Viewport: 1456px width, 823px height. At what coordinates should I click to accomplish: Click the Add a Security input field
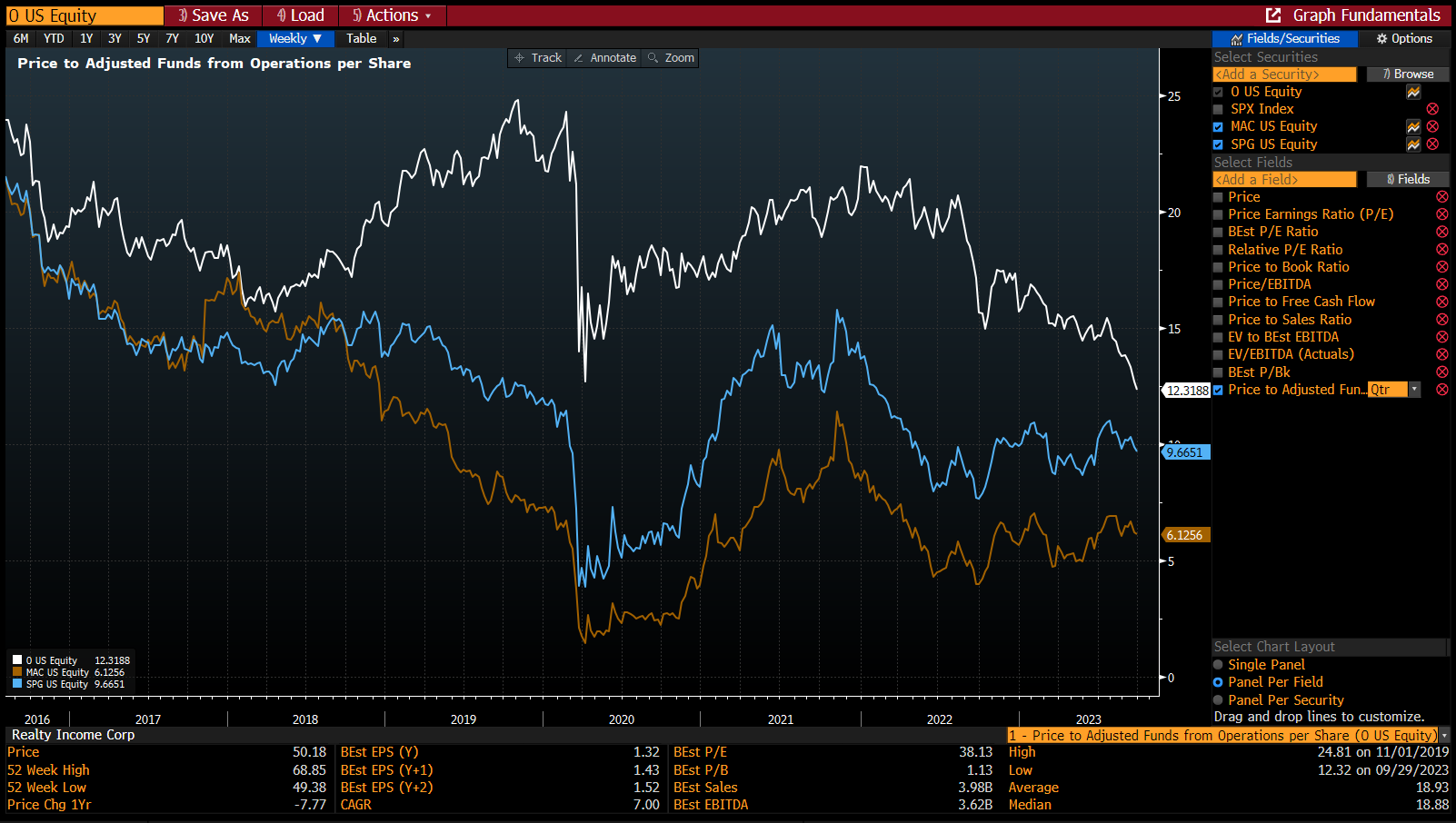tap(1285, 74)
